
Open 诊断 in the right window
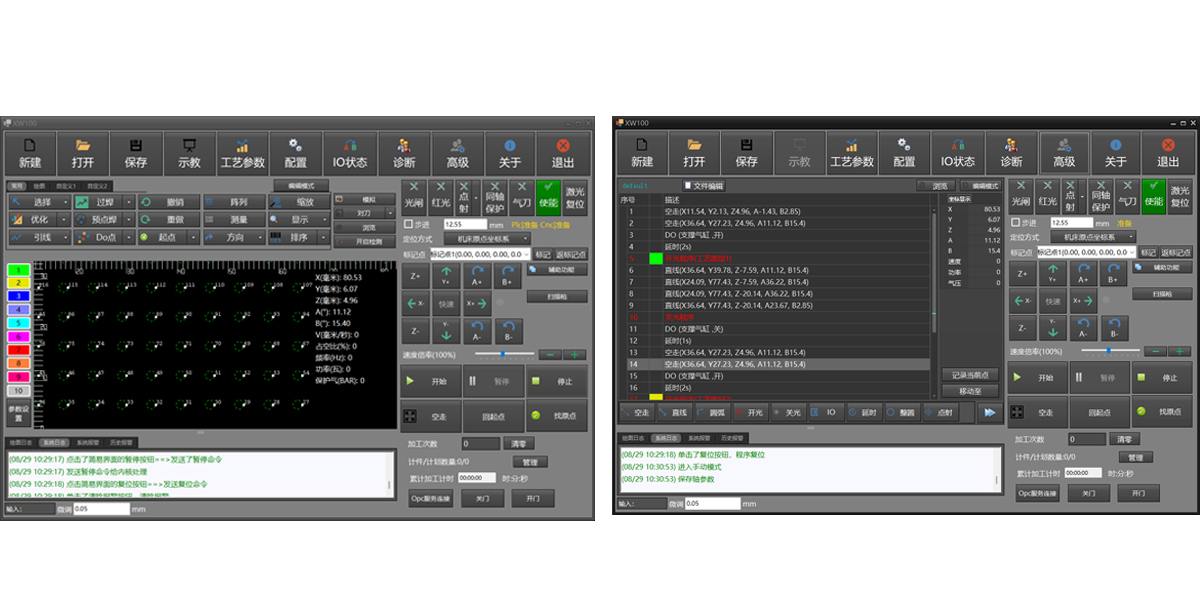click(x=1011, y=152)
